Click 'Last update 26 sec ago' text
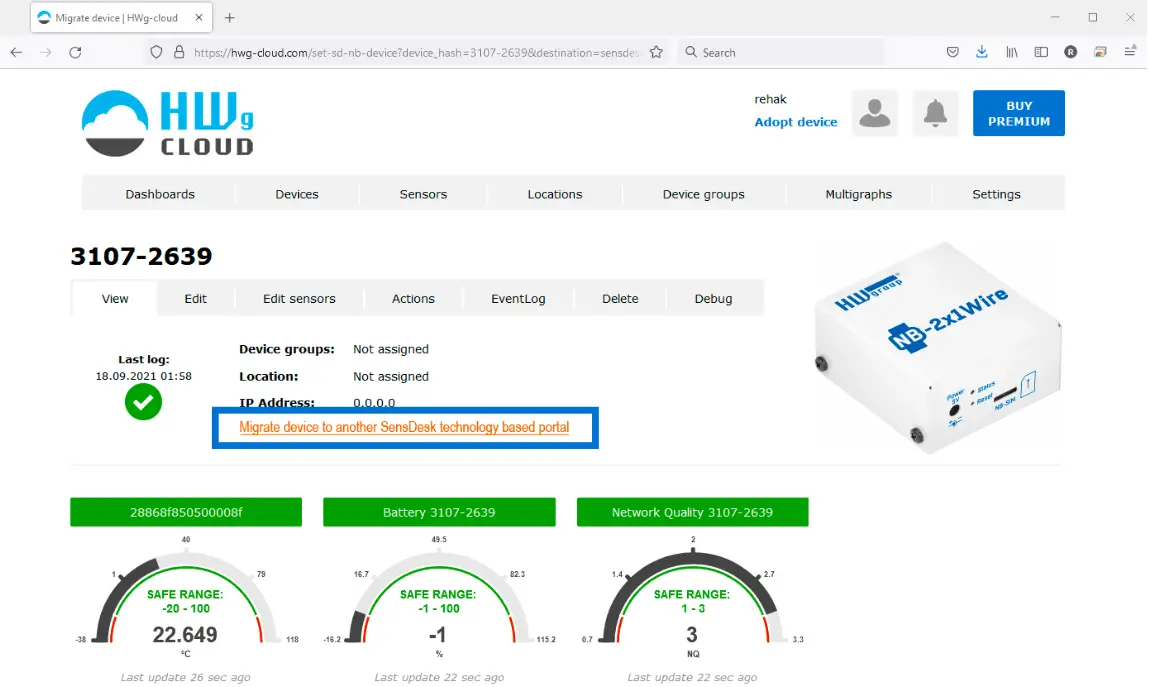This screenshot has height=687, width=1149. click(x=185, y=677)
